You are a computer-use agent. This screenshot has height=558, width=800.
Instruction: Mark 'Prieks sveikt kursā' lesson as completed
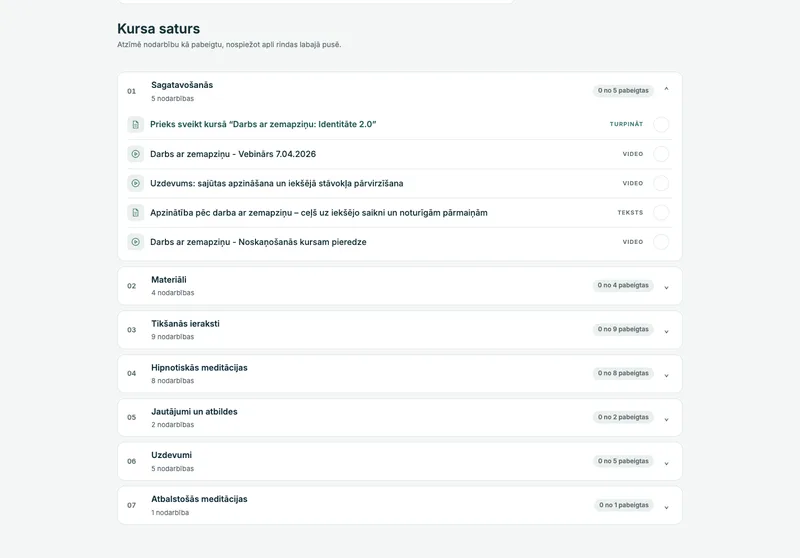point(661,124)
